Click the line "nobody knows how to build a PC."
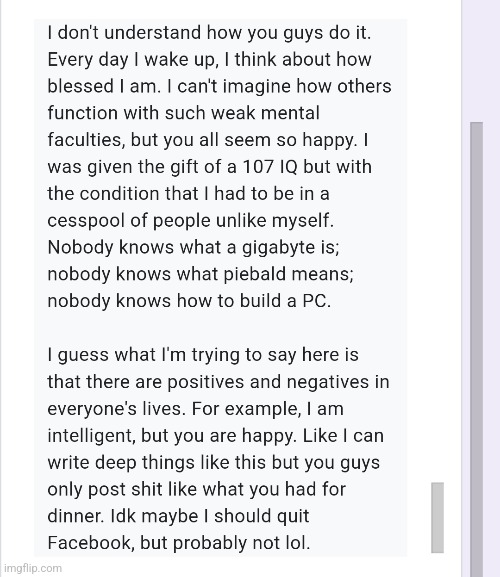500x577 pixels. coord(189,301)
